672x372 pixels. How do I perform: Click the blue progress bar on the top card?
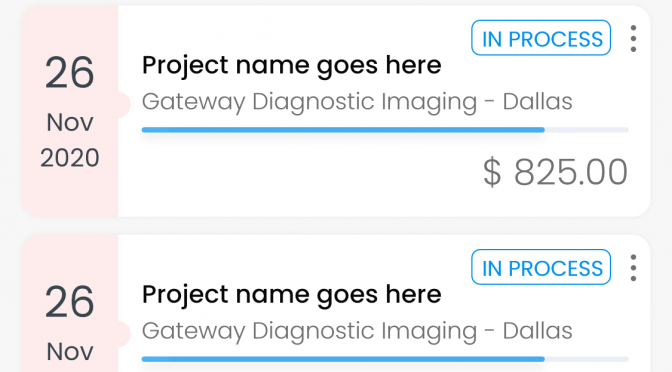click(x=343, y=130)
